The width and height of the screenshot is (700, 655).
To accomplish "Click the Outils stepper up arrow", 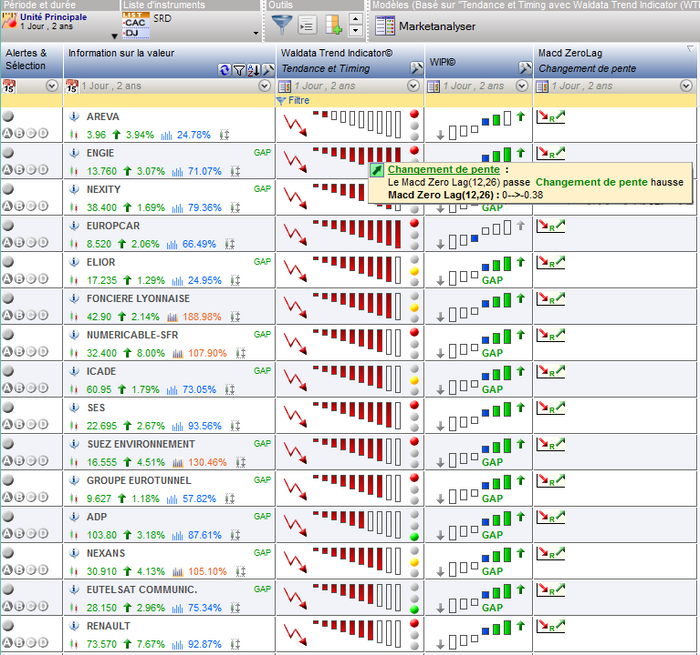I will point(355,19).
